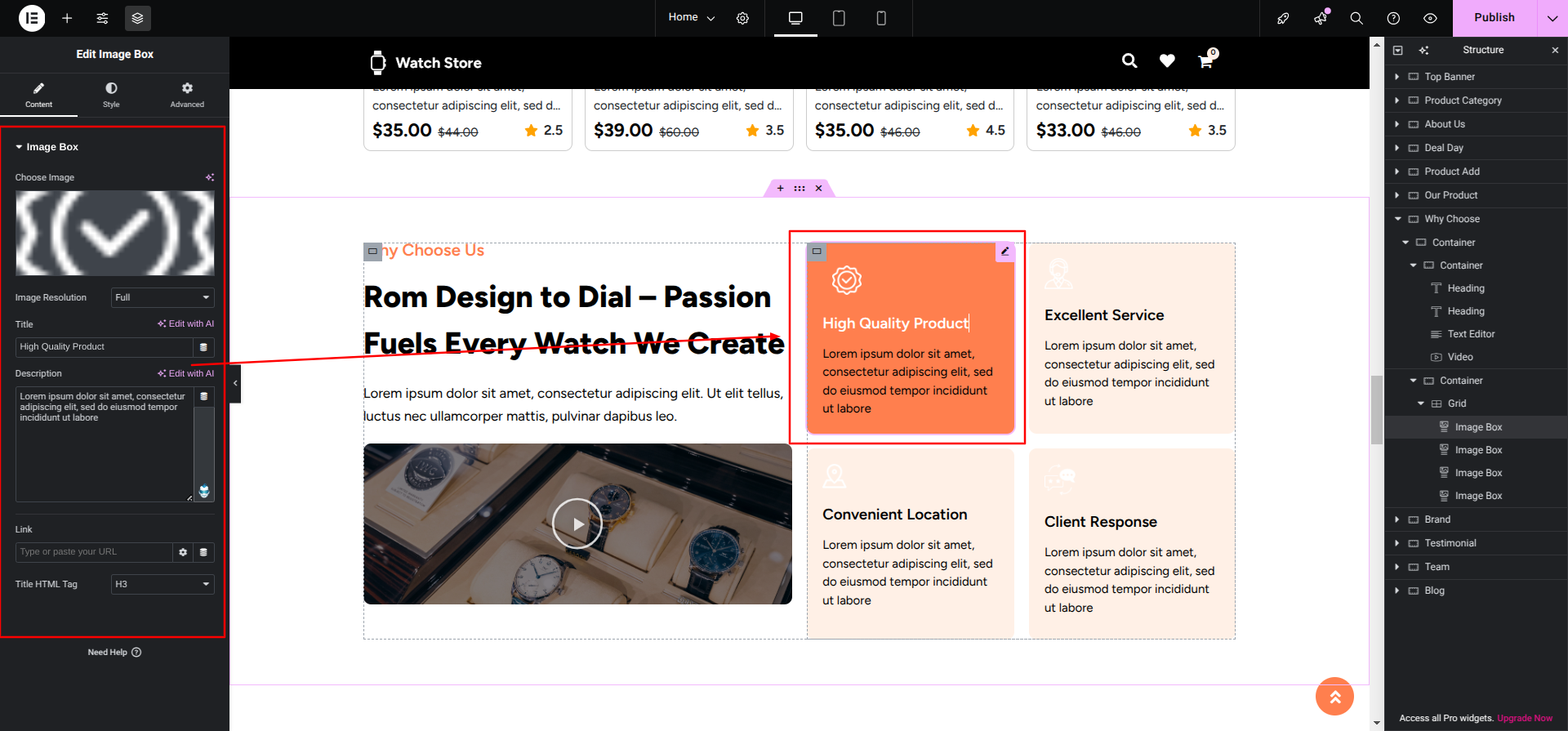Select the Video tree item
1568x731 pixels.
pos(1460,357)
